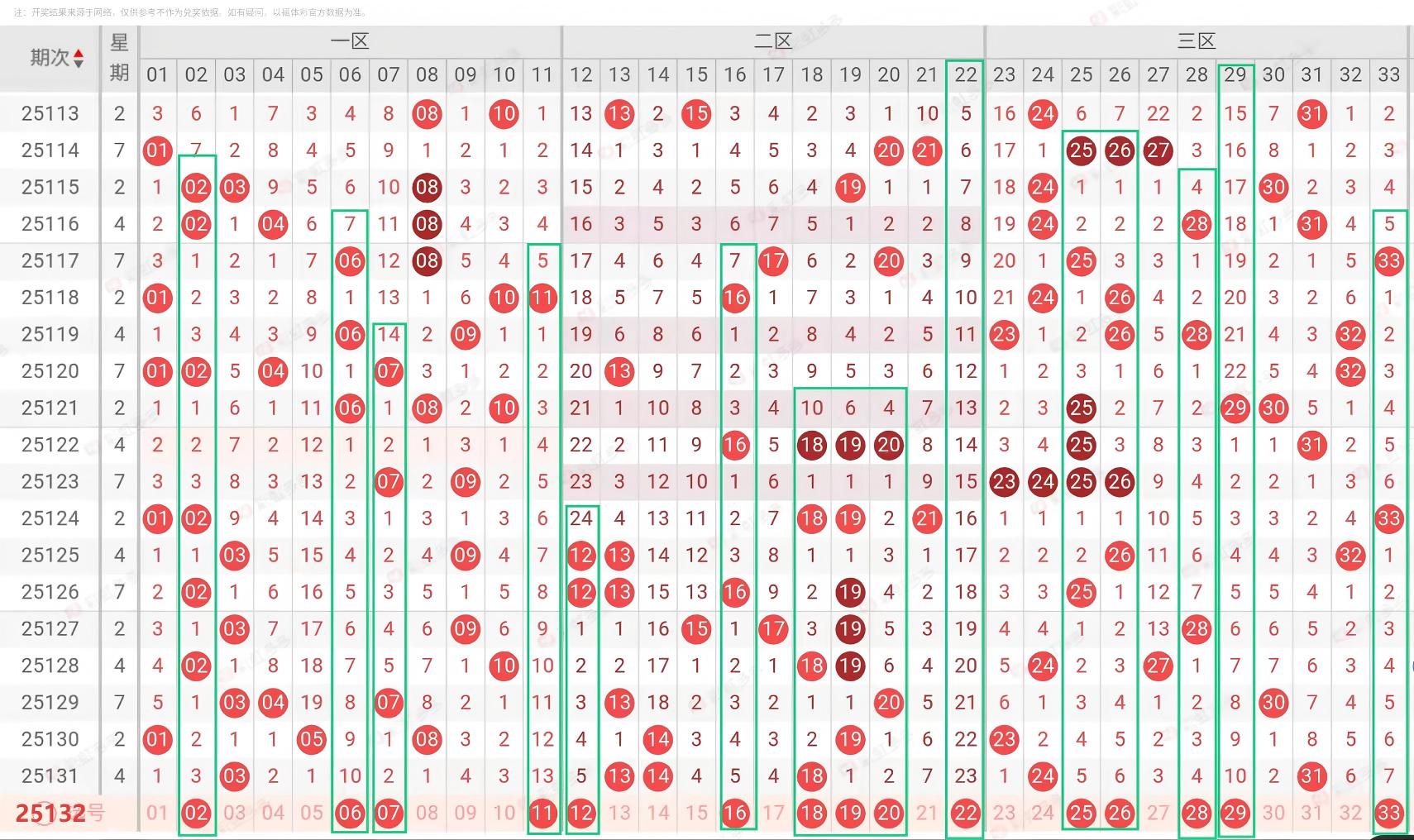Click red ball 13 in draw 25120
Image resolution: width=1414 pixels, height=840 pixels.
click(x=619, y=371)
